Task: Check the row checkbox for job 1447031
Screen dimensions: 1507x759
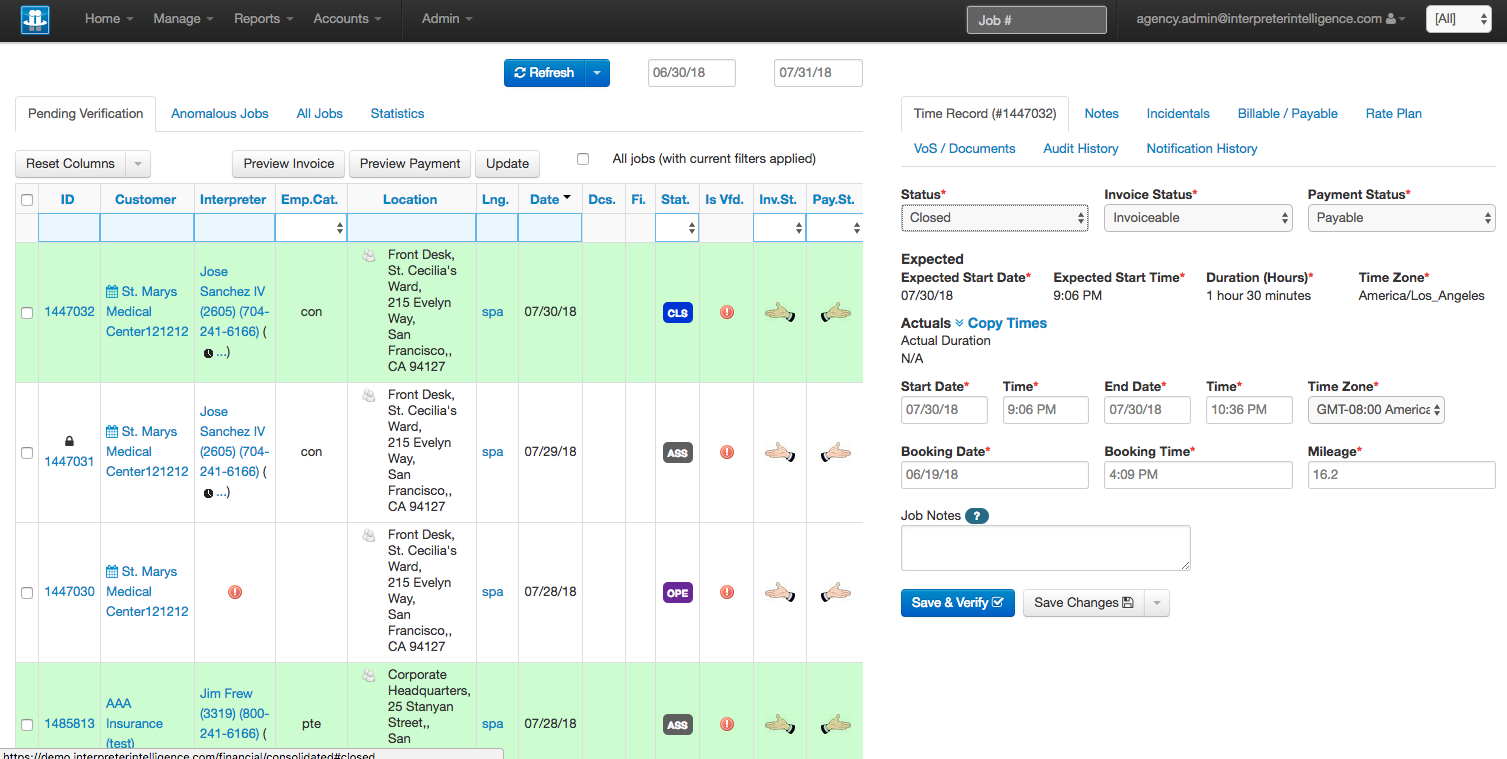Action: tap(27, 453)
